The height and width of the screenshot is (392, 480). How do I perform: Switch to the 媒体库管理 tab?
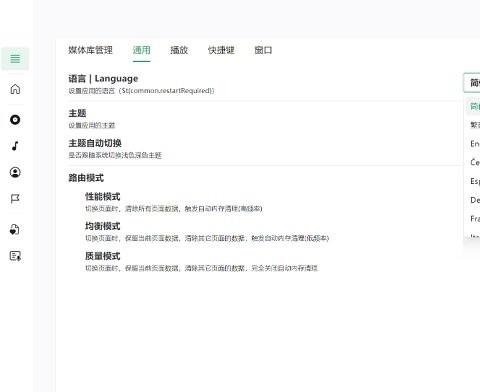point(90,50)
